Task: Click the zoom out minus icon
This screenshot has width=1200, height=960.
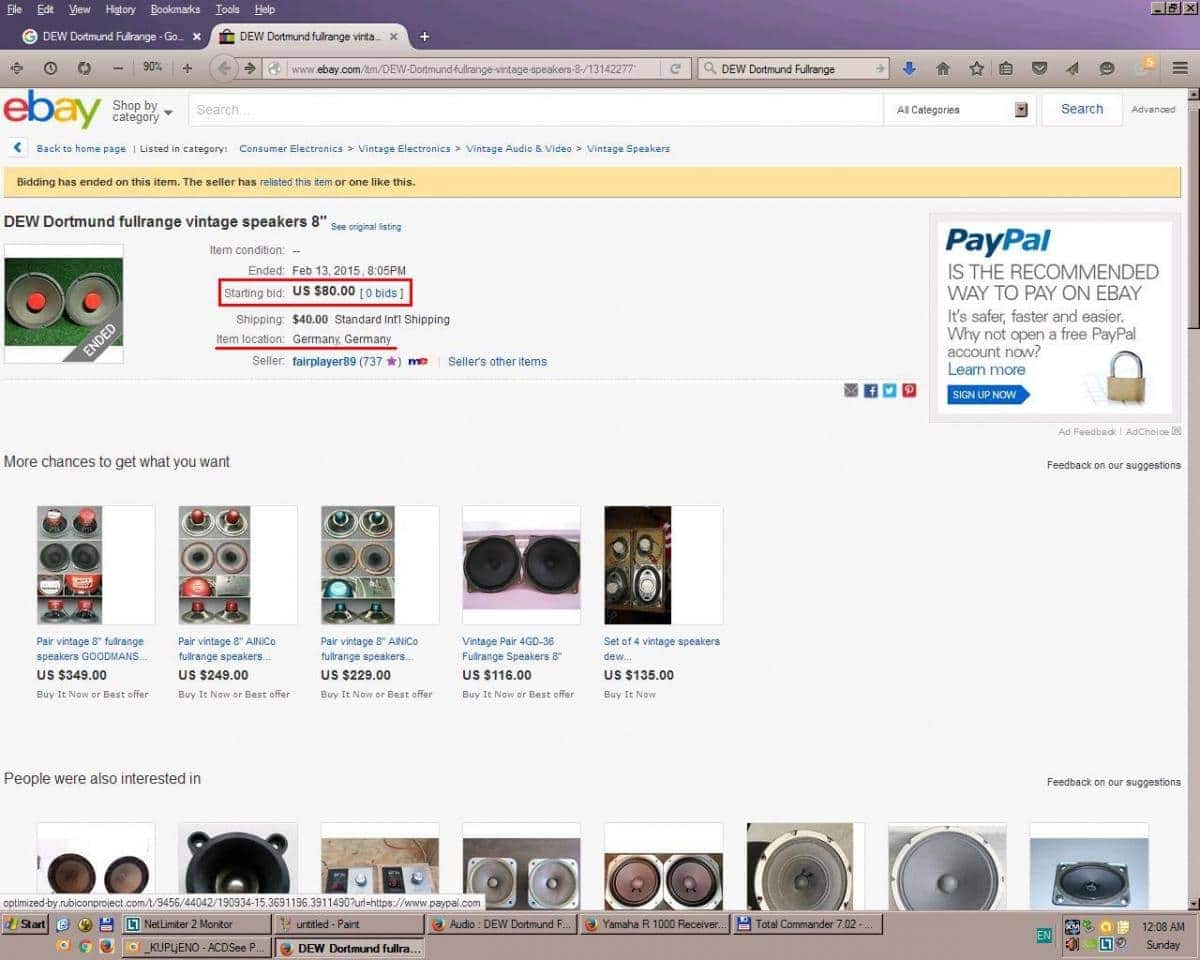Action: click(x=118, y=68)
